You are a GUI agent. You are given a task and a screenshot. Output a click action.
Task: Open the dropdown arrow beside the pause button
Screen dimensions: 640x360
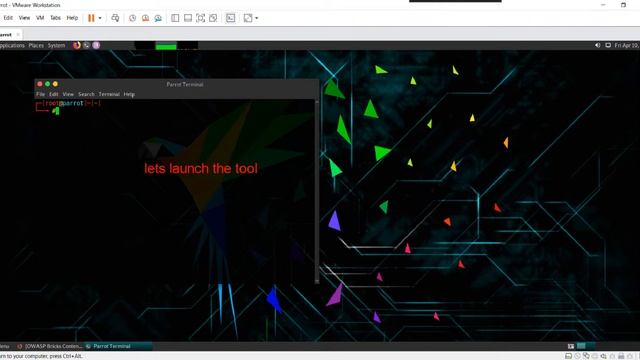point(100,18)
